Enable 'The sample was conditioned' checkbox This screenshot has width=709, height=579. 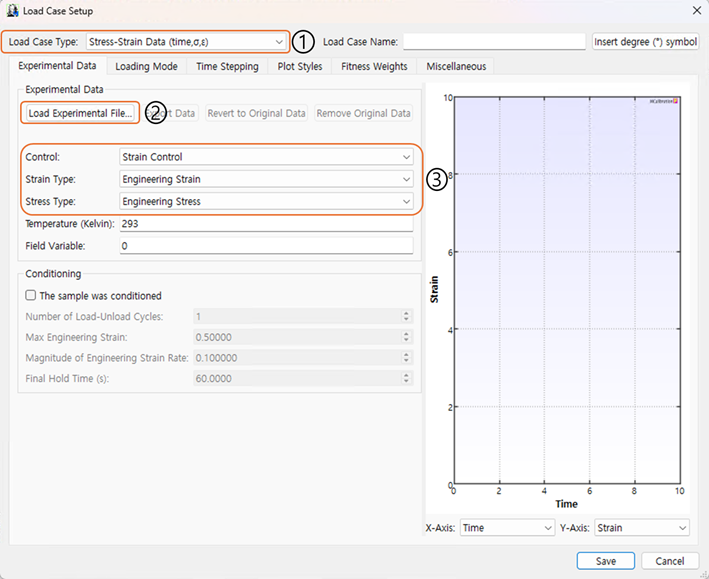point(31,296)
